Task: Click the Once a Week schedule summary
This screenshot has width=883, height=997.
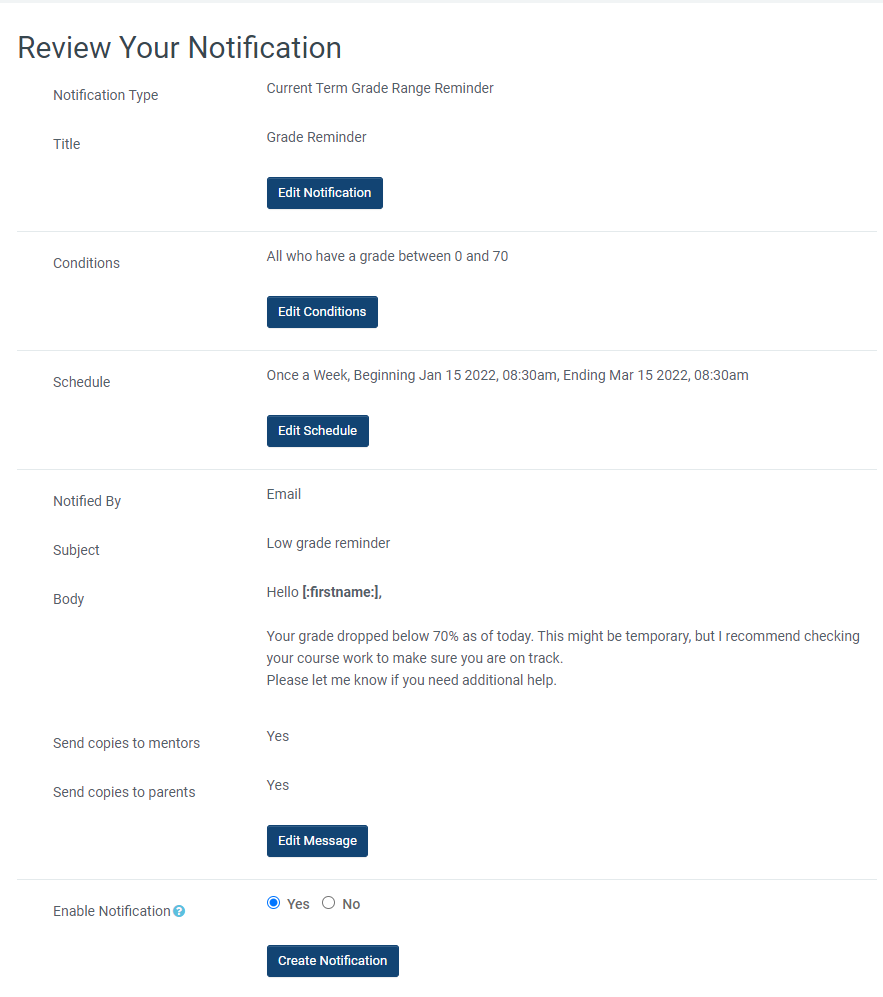Action: click(507, 375)
